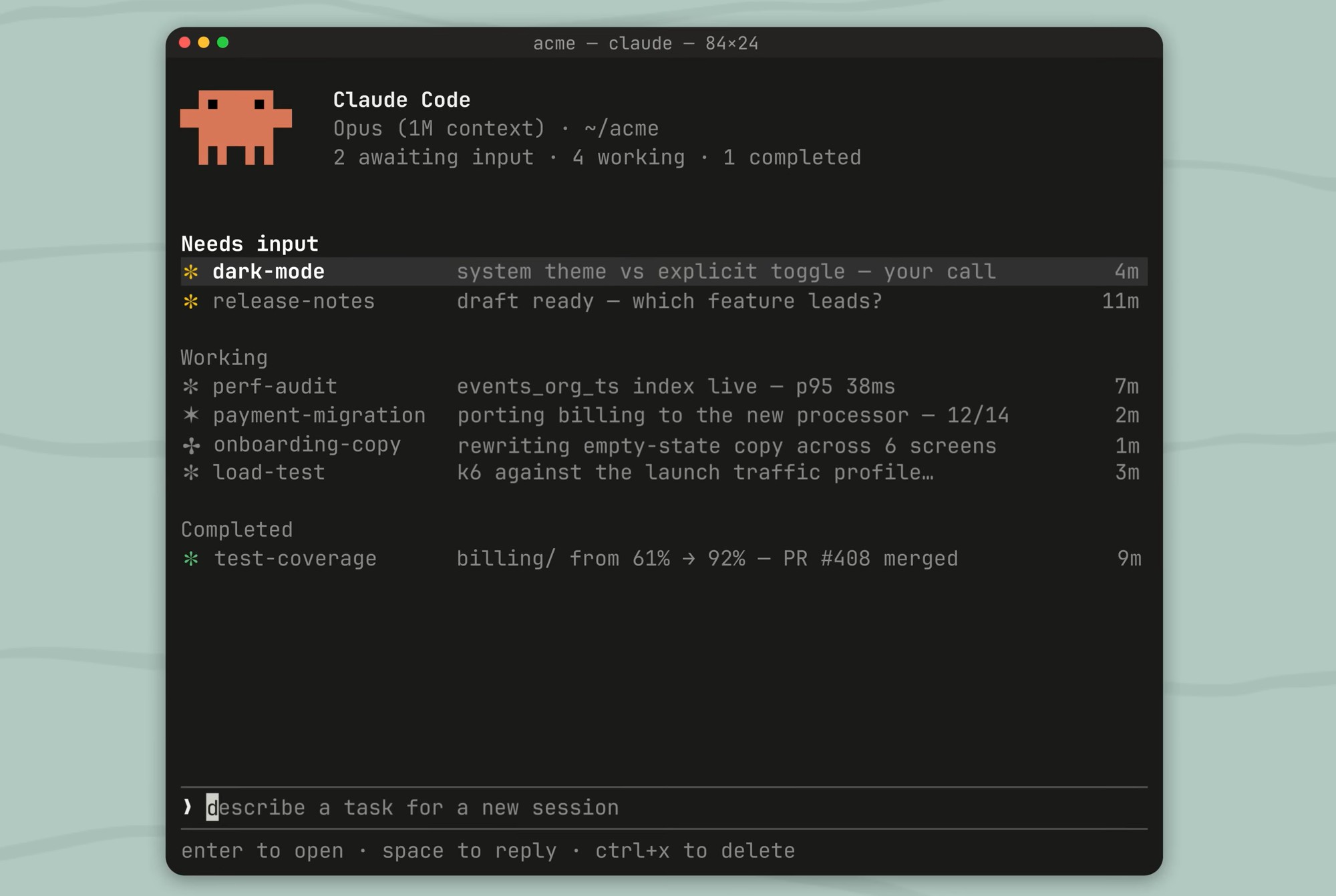Click 'draft ready — which feature leads?' message
1336x896 pixels.
coord(669,302)
